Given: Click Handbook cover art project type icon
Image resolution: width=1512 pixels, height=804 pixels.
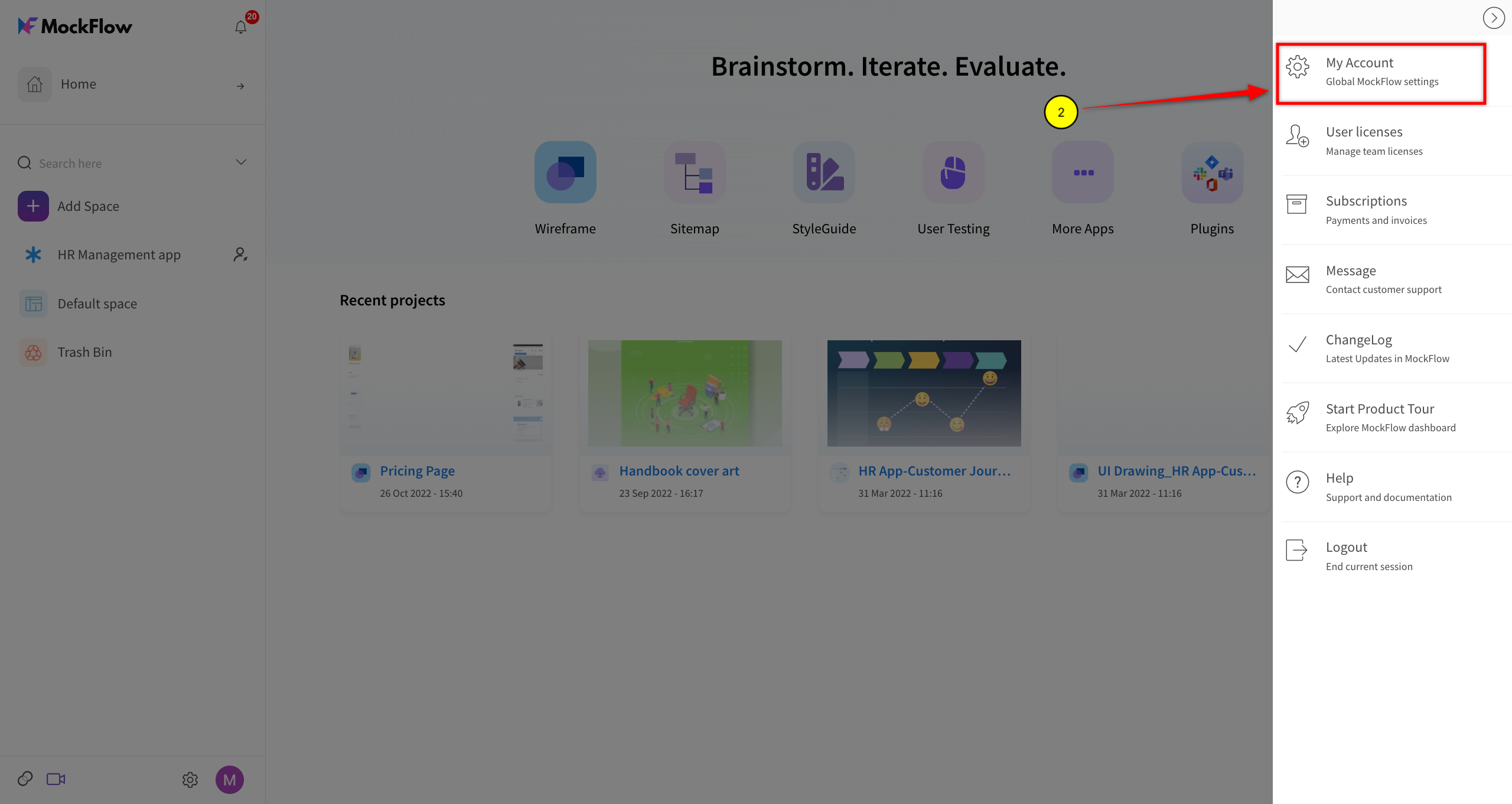Looking at the screenshot, I should [600, 473].
